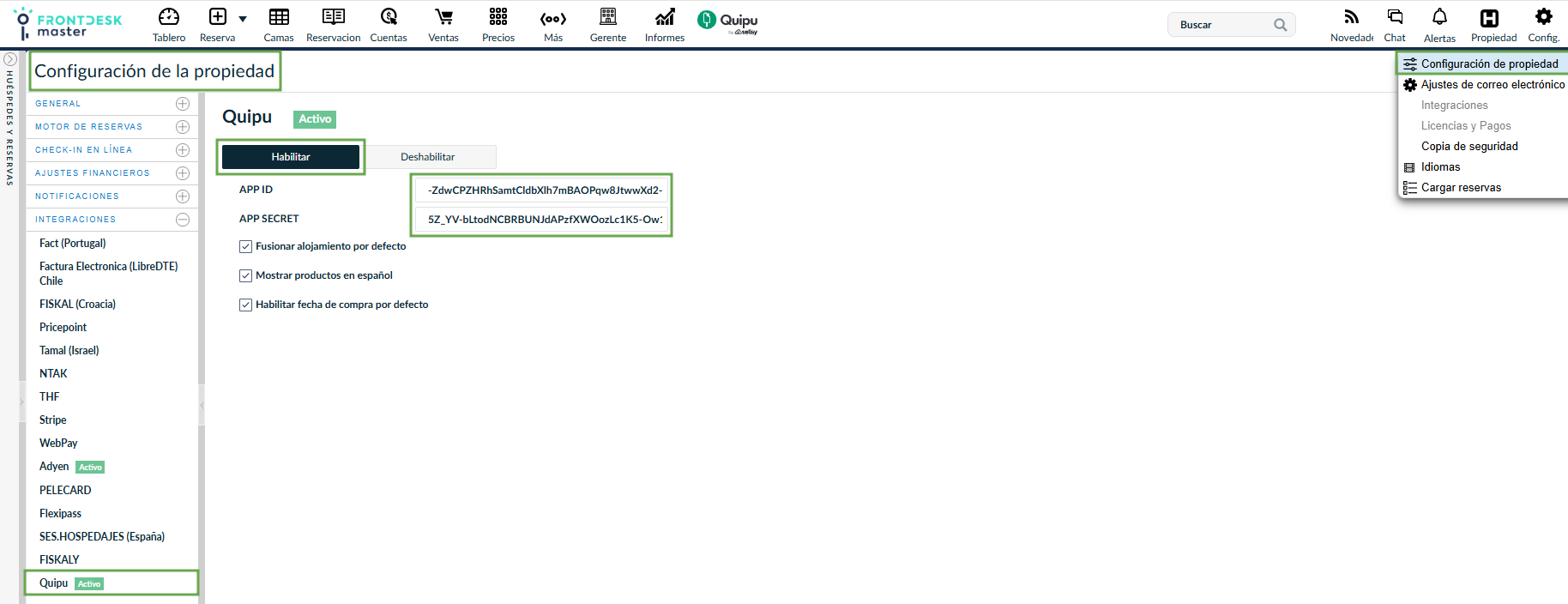Open the Tablero dashboard icon
Screen dimensions: 1568x604
click(x=169, y=17)
